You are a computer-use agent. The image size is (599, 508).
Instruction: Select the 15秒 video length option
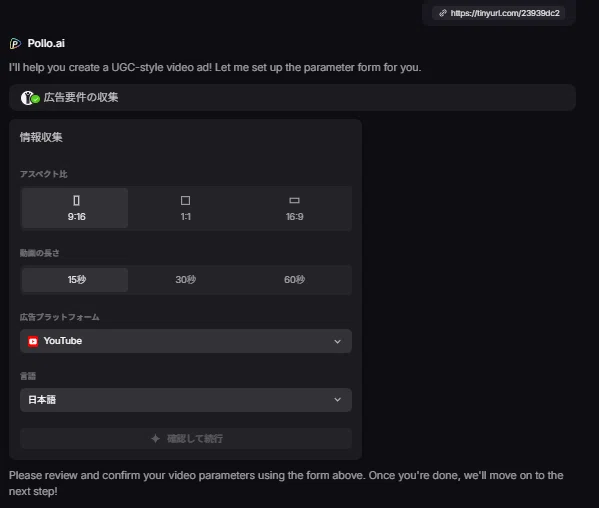75,280
